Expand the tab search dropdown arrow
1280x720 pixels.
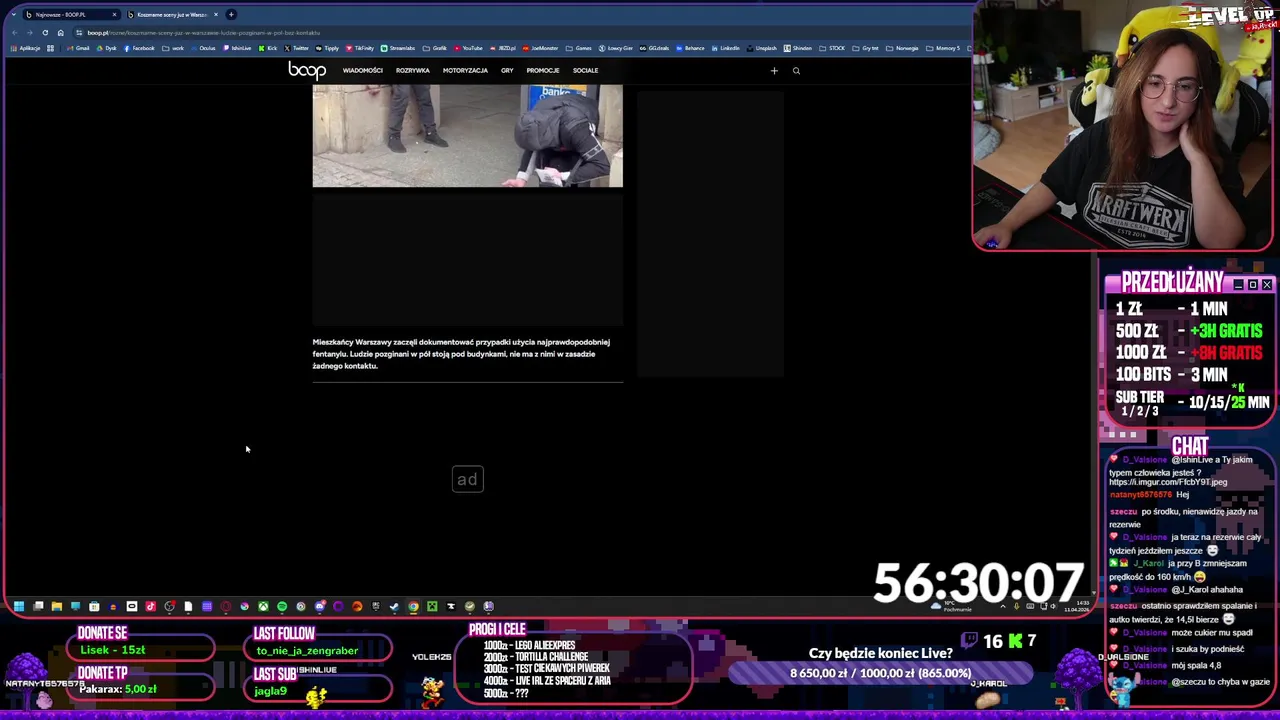12,14
